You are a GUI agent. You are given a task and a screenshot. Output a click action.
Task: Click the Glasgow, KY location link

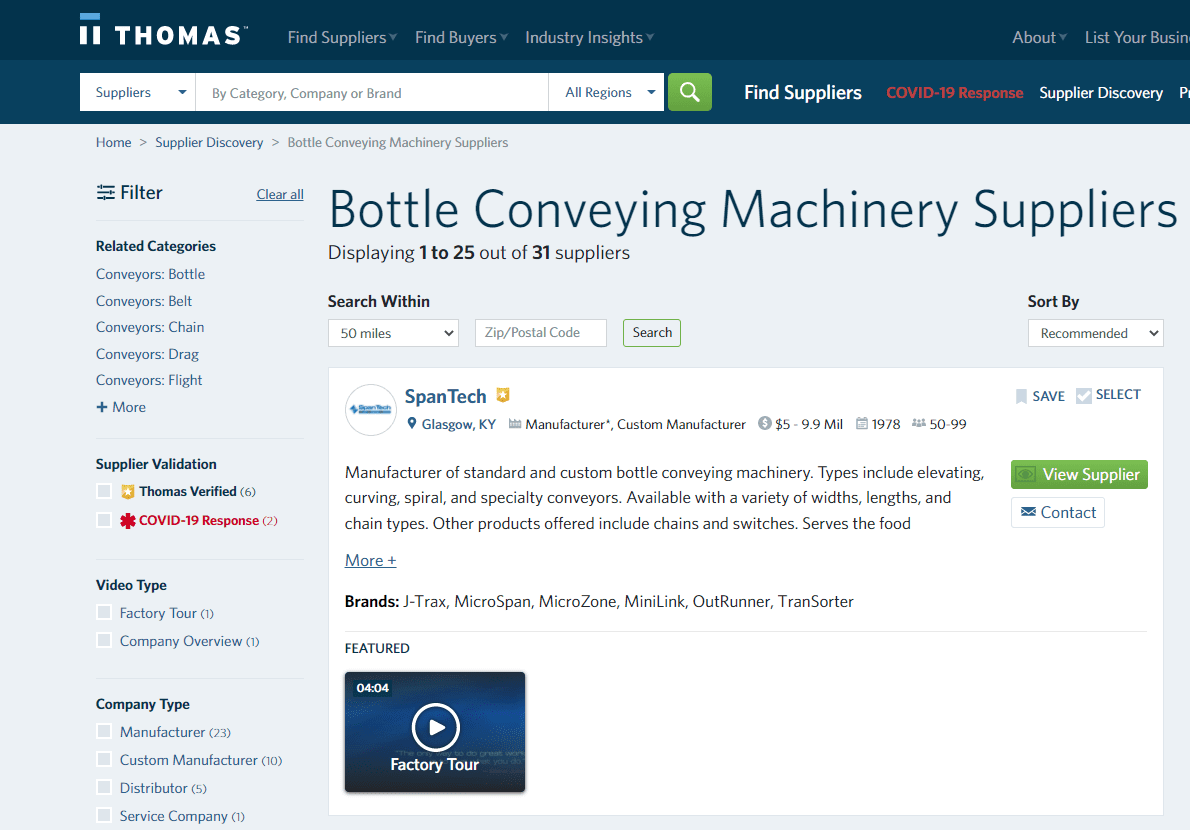[458, 424]
